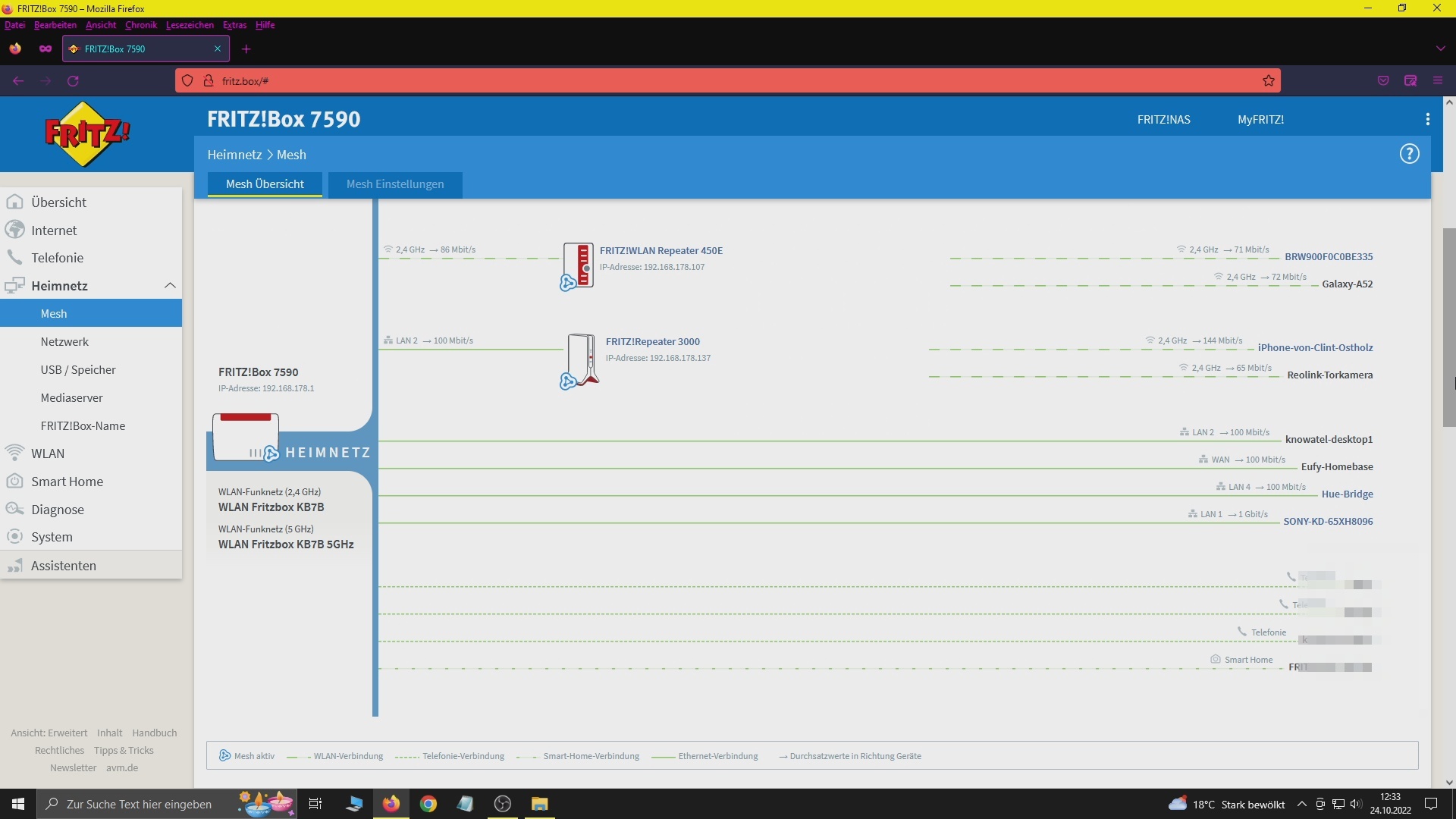Viewport: 1456px width, 819px height.
Task: Click the Übersicht house icon in sidebar
Action: [14, 202]
